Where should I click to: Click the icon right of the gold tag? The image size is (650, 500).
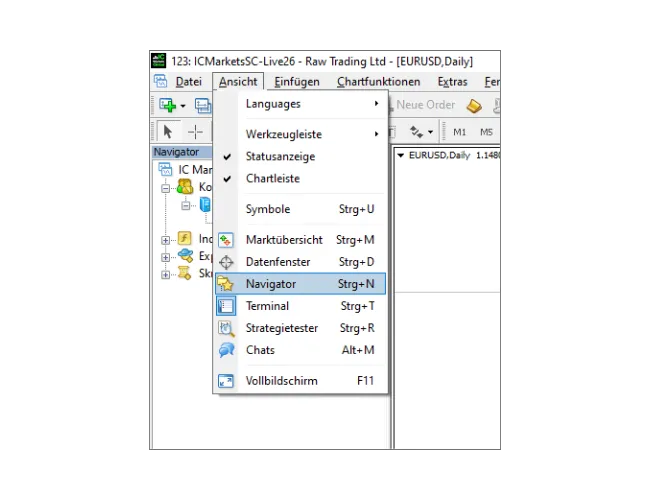497,105
